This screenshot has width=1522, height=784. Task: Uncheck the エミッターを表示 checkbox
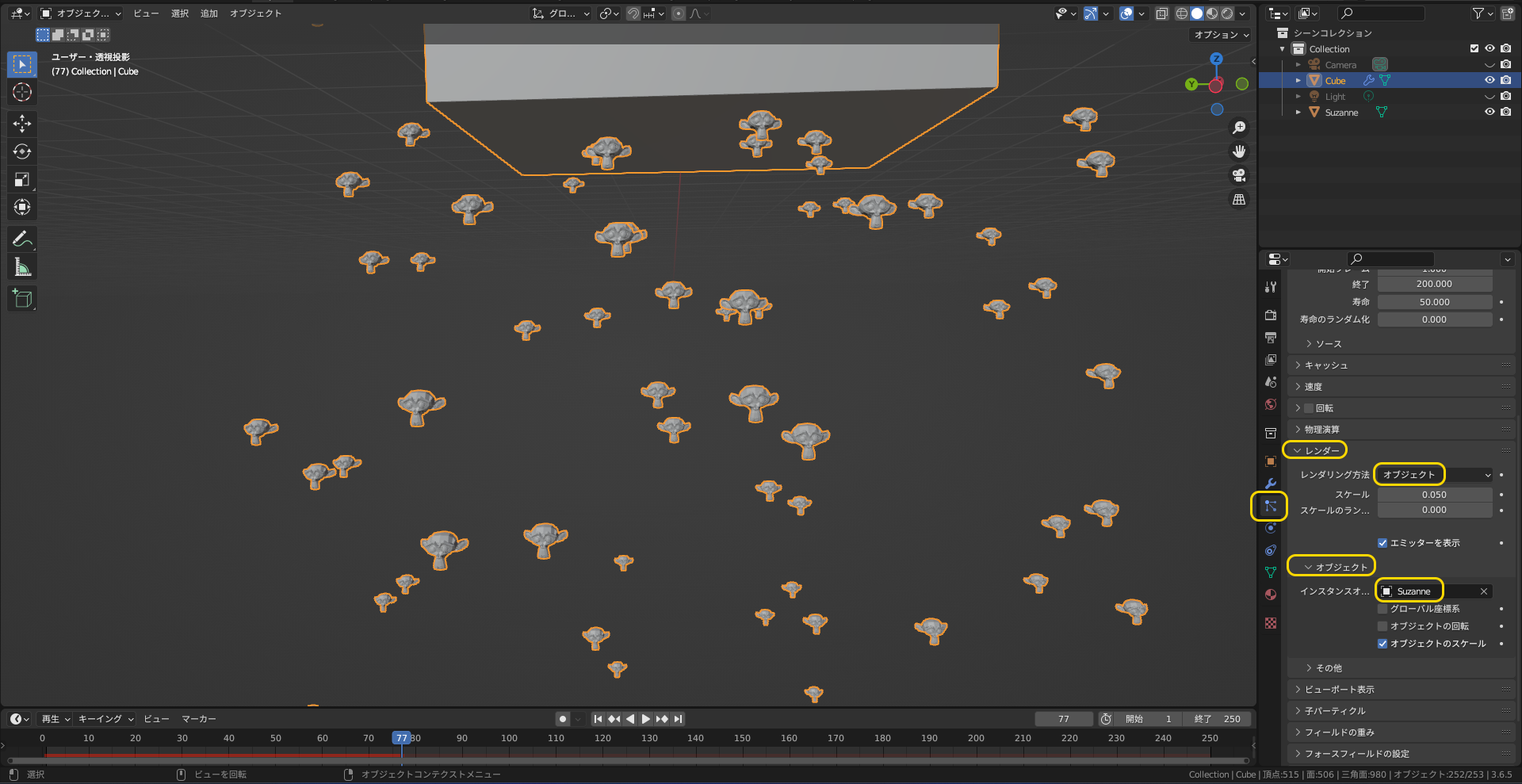coord(1383,543)
